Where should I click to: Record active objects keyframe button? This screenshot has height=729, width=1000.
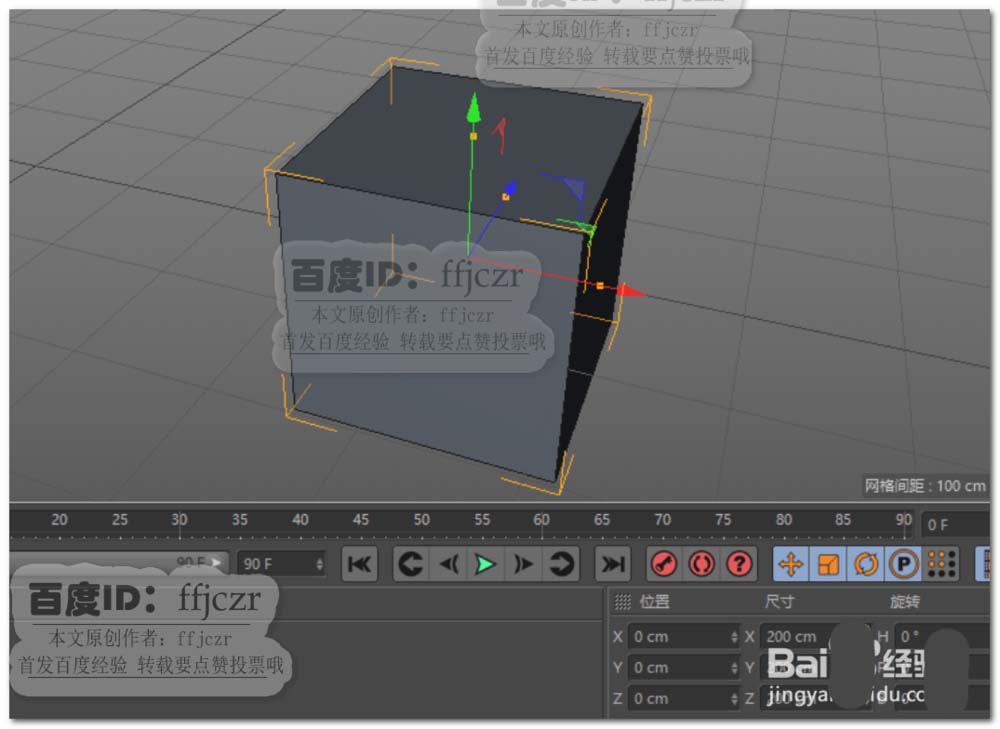point(664,564)
